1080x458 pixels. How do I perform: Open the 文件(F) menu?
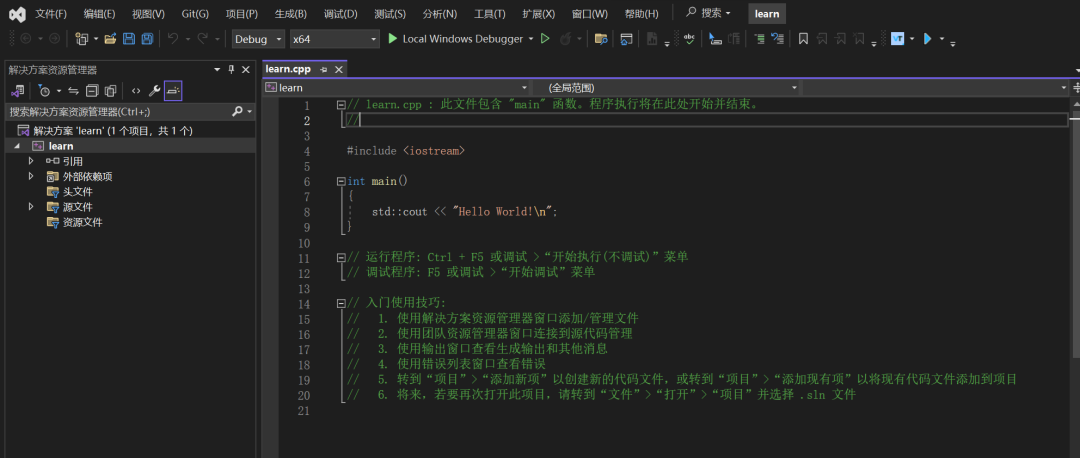(x=51, y=14)
